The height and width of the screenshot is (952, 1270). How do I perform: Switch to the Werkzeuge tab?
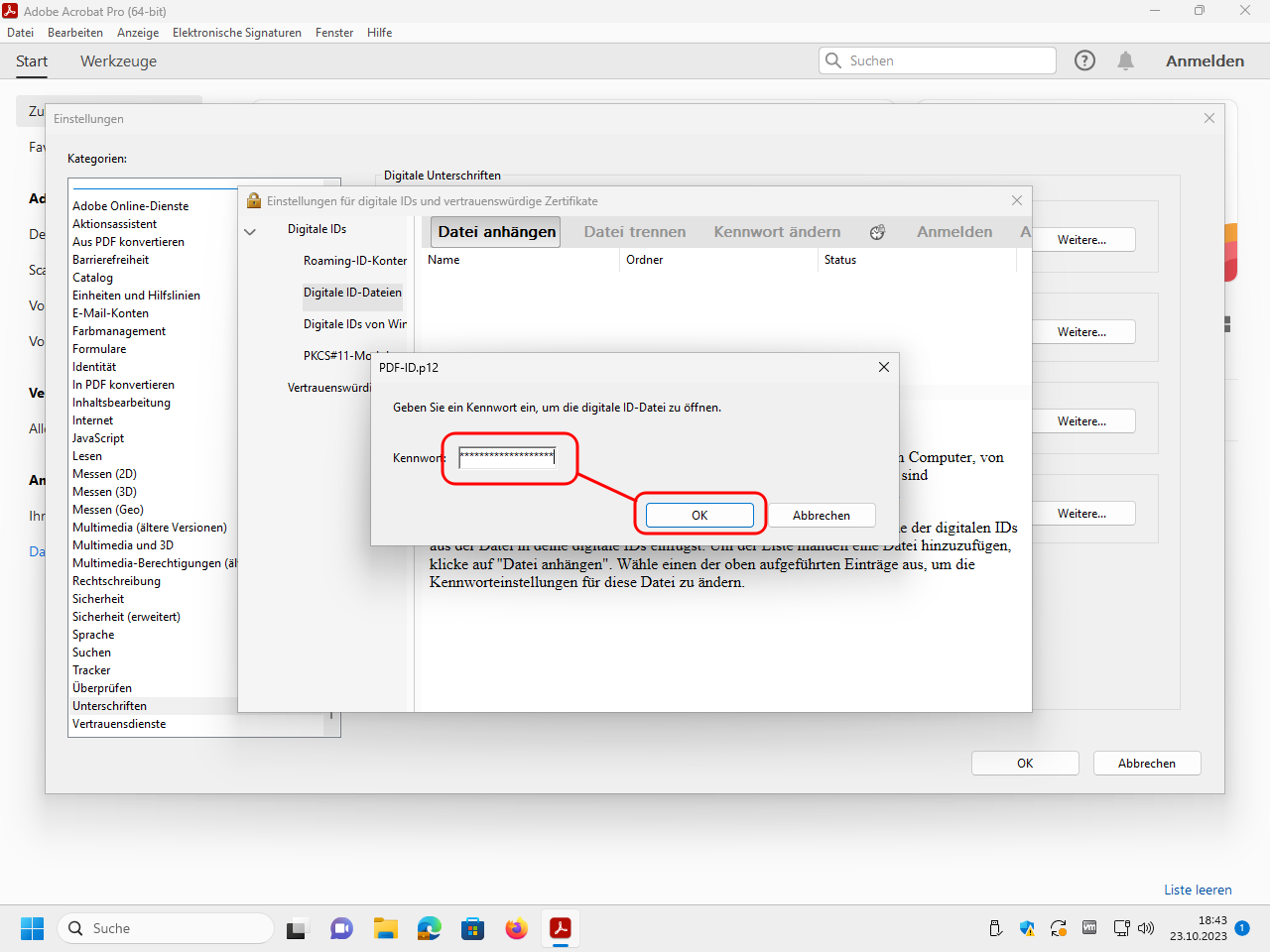[x=118, y=60]
